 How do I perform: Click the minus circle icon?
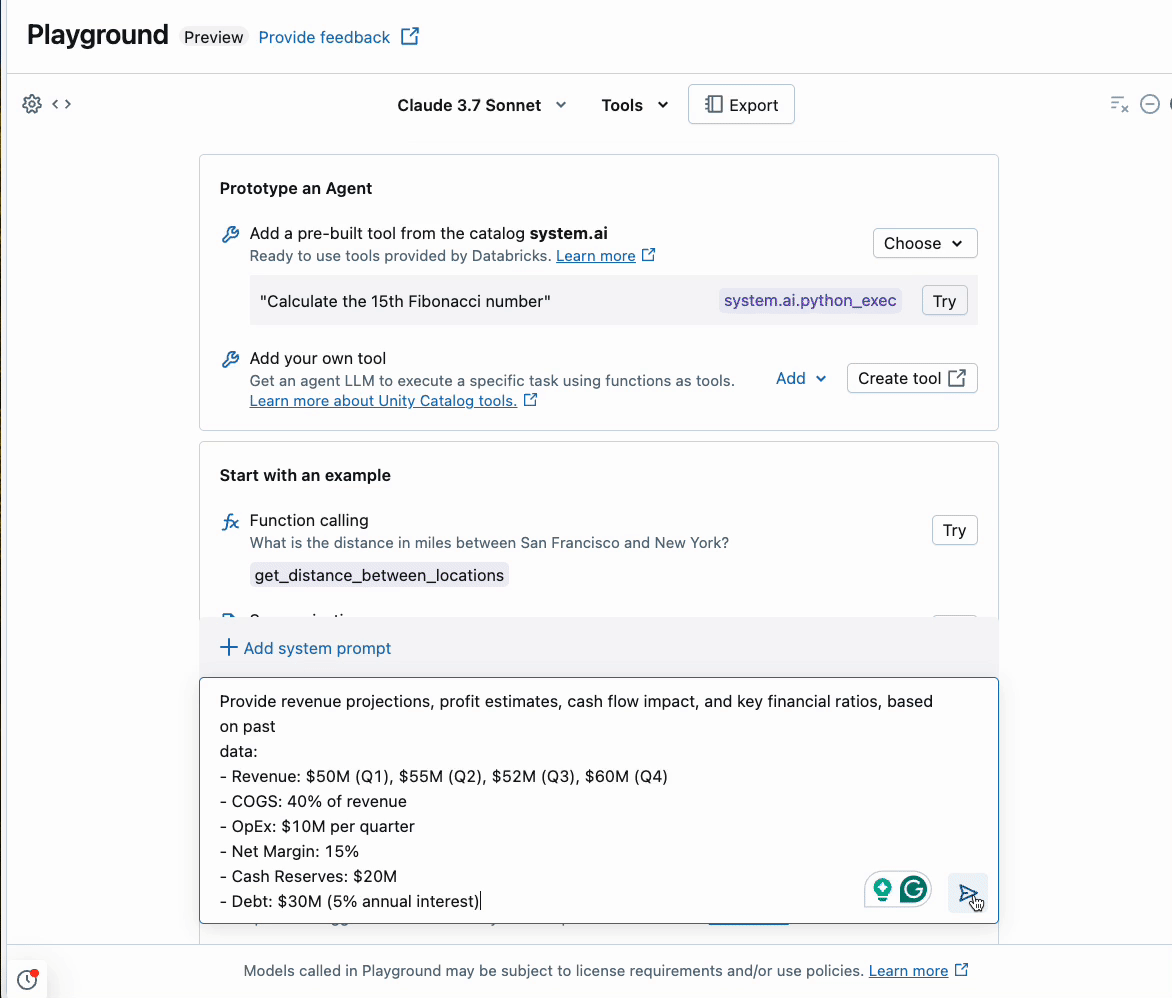click(x=1150, y=104)
